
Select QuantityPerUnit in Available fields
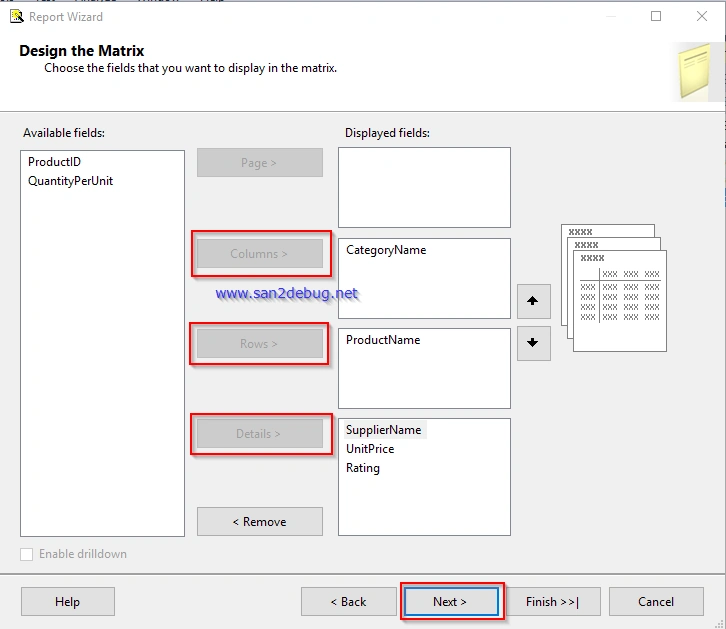tap(70, 181)
